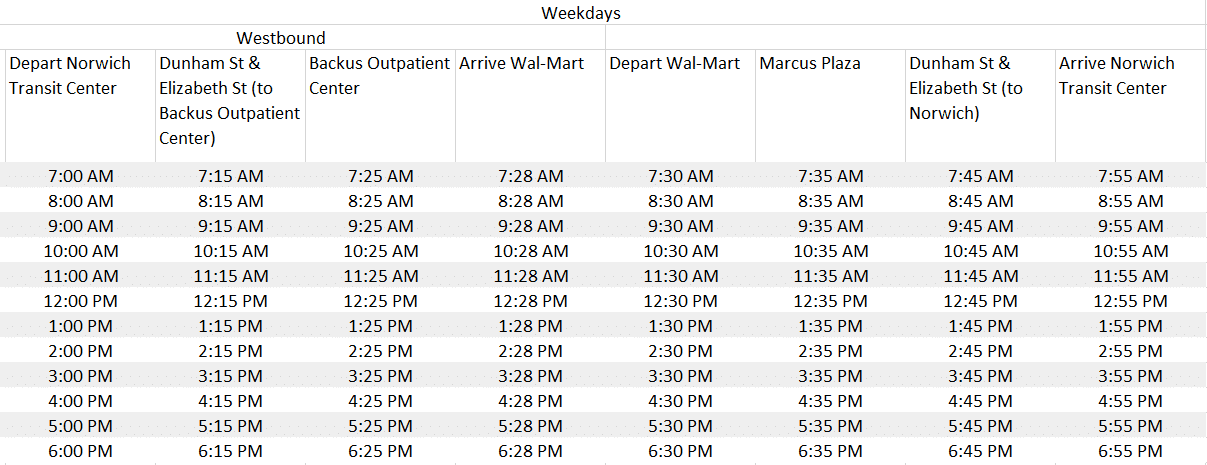The height and width of the screenshot is (465, 1207).
Task: Click the Backus Outpatient Center column header
Action: pyautogui.click(x=380, y=106)
